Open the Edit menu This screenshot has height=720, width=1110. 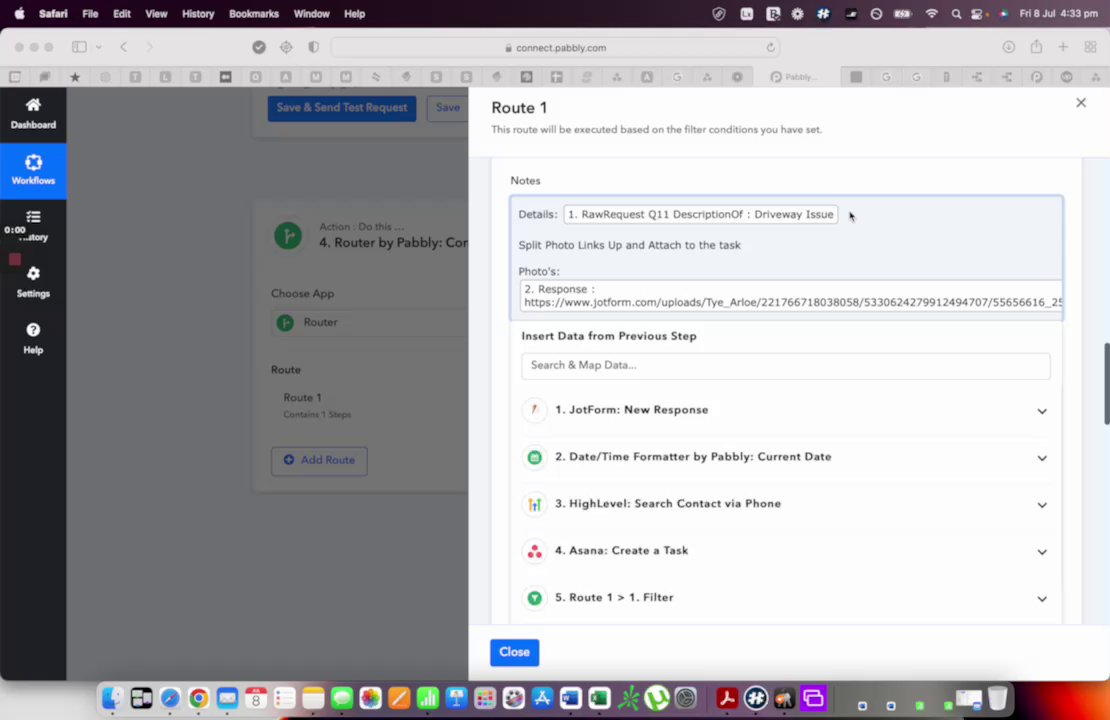pyautogui.click(x=122, y=13)
